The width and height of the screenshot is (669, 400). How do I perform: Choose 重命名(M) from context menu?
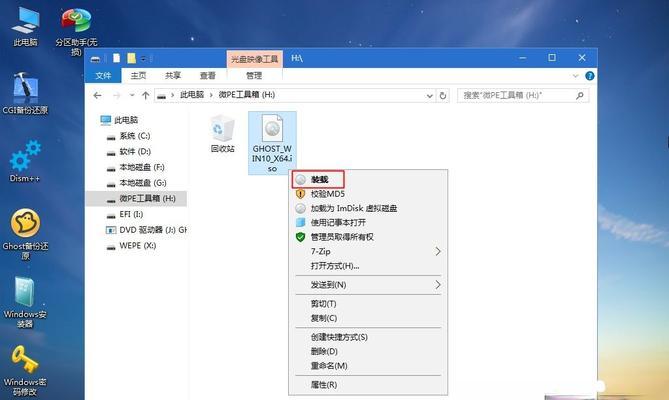368,366
